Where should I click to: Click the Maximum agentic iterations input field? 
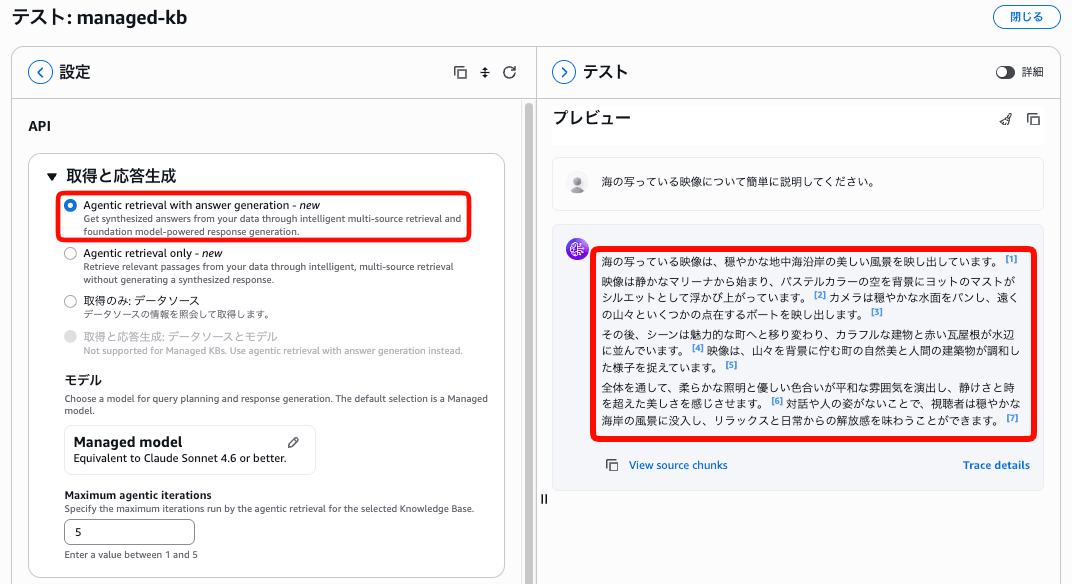[129, 532]
